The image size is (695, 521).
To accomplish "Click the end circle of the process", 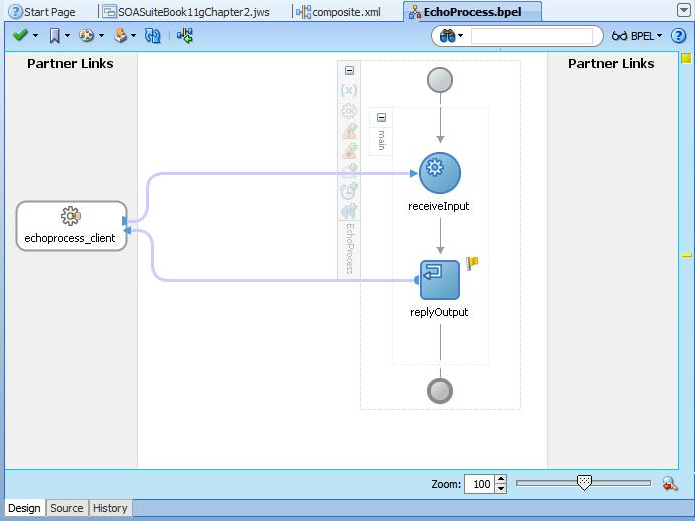I will (440, 391).
